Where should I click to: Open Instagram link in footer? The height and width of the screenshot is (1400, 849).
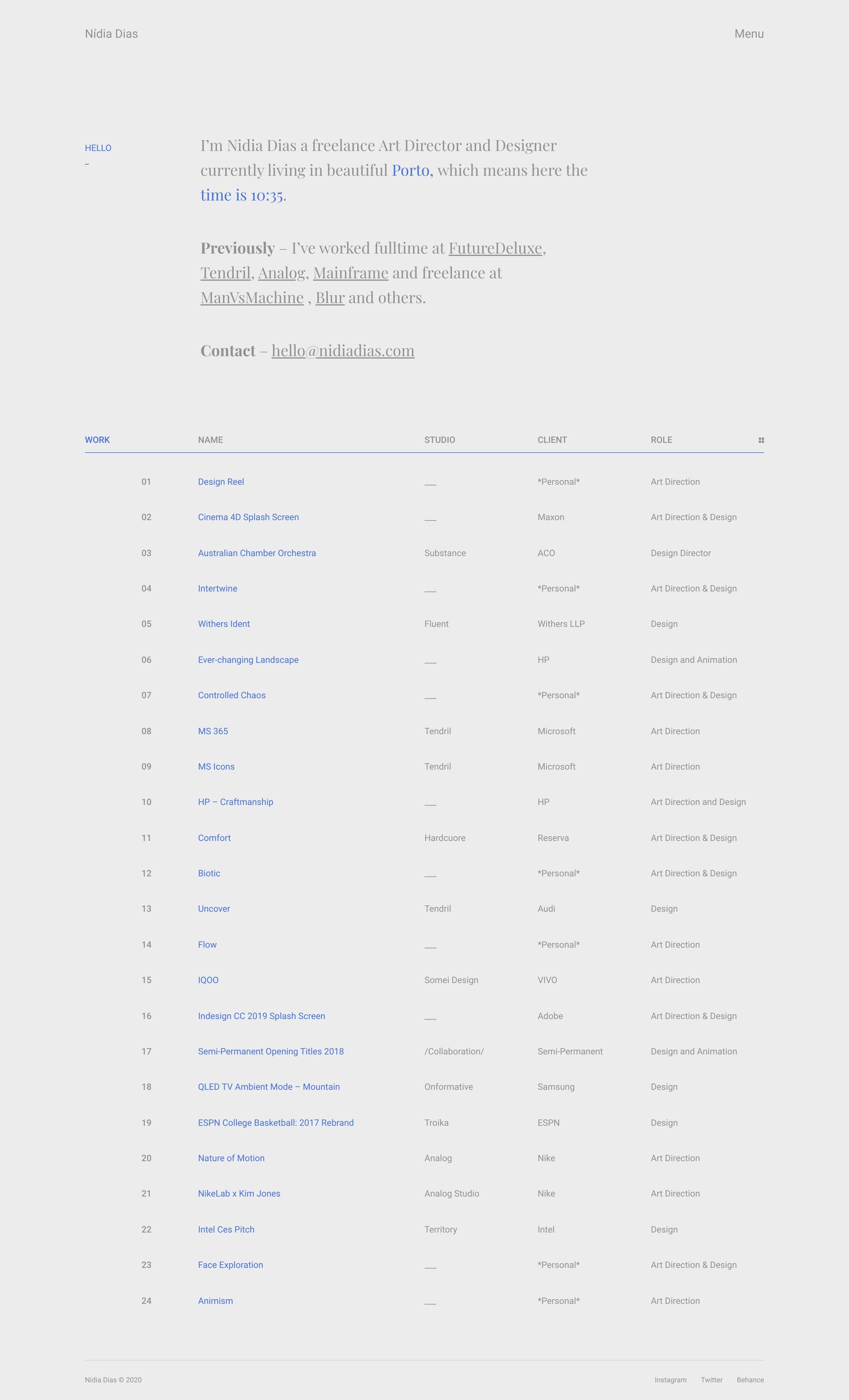click(x=670, y=1380)
